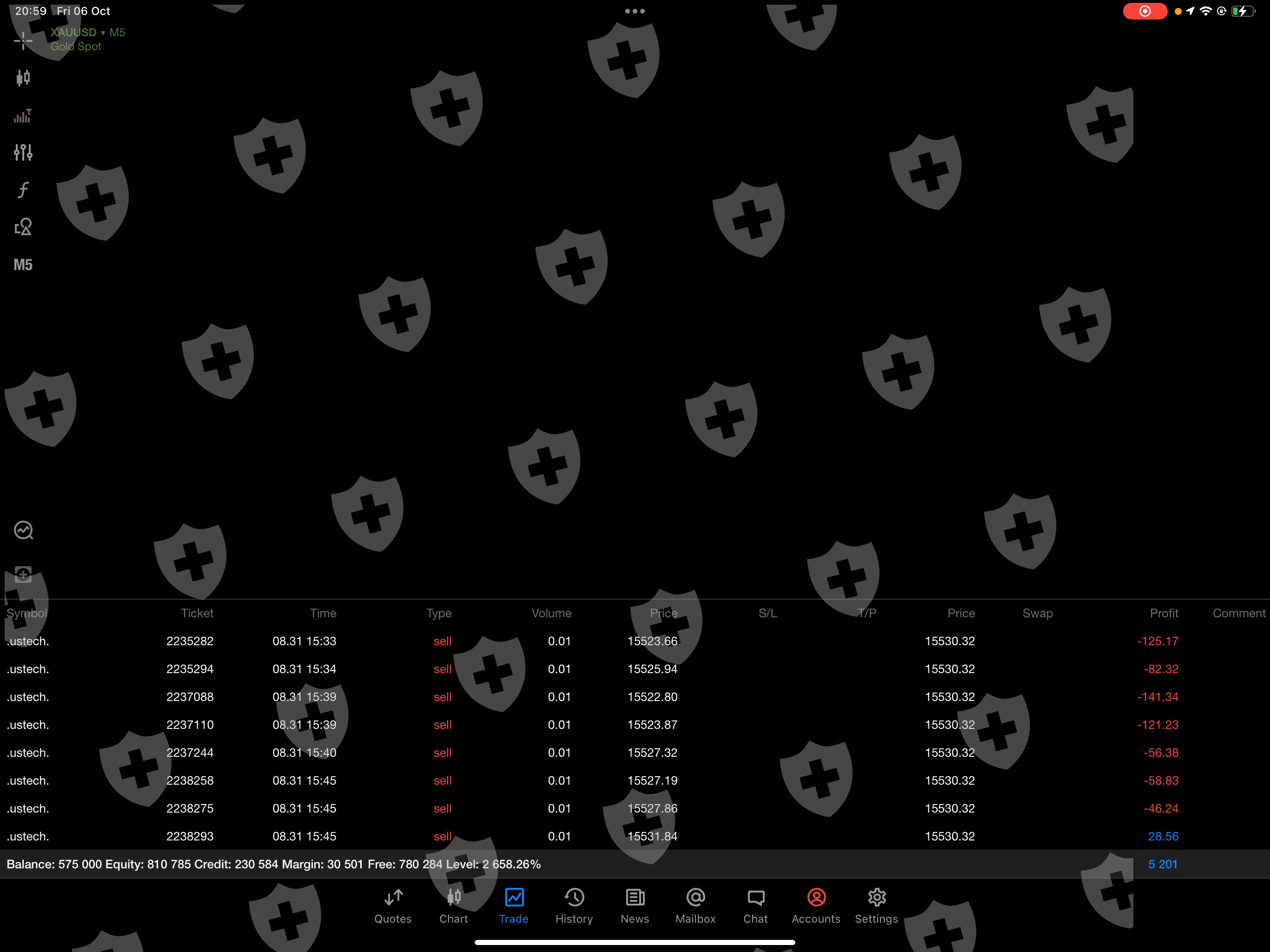This screenshot has height=952, width=1270.
Task: Tap the three-dot multitasking menu
Action: (635, 11)
